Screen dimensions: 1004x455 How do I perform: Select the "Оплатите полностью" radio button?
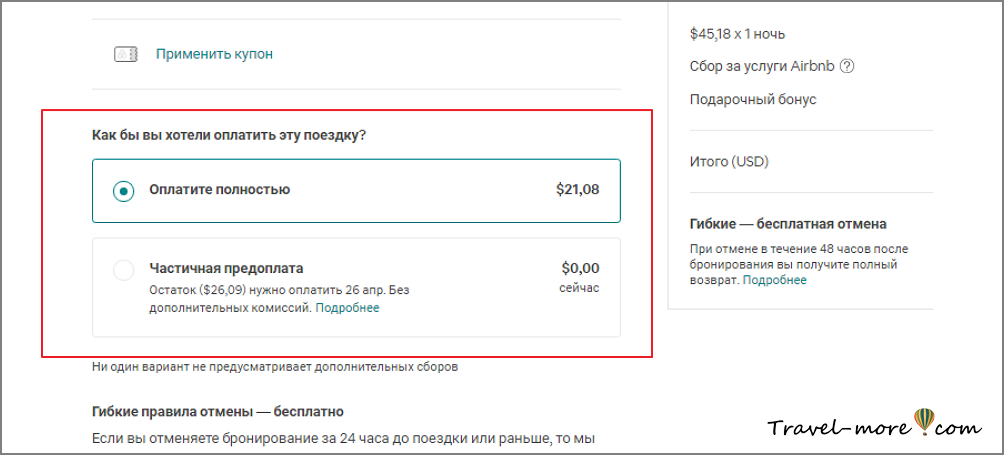point(123,190)
